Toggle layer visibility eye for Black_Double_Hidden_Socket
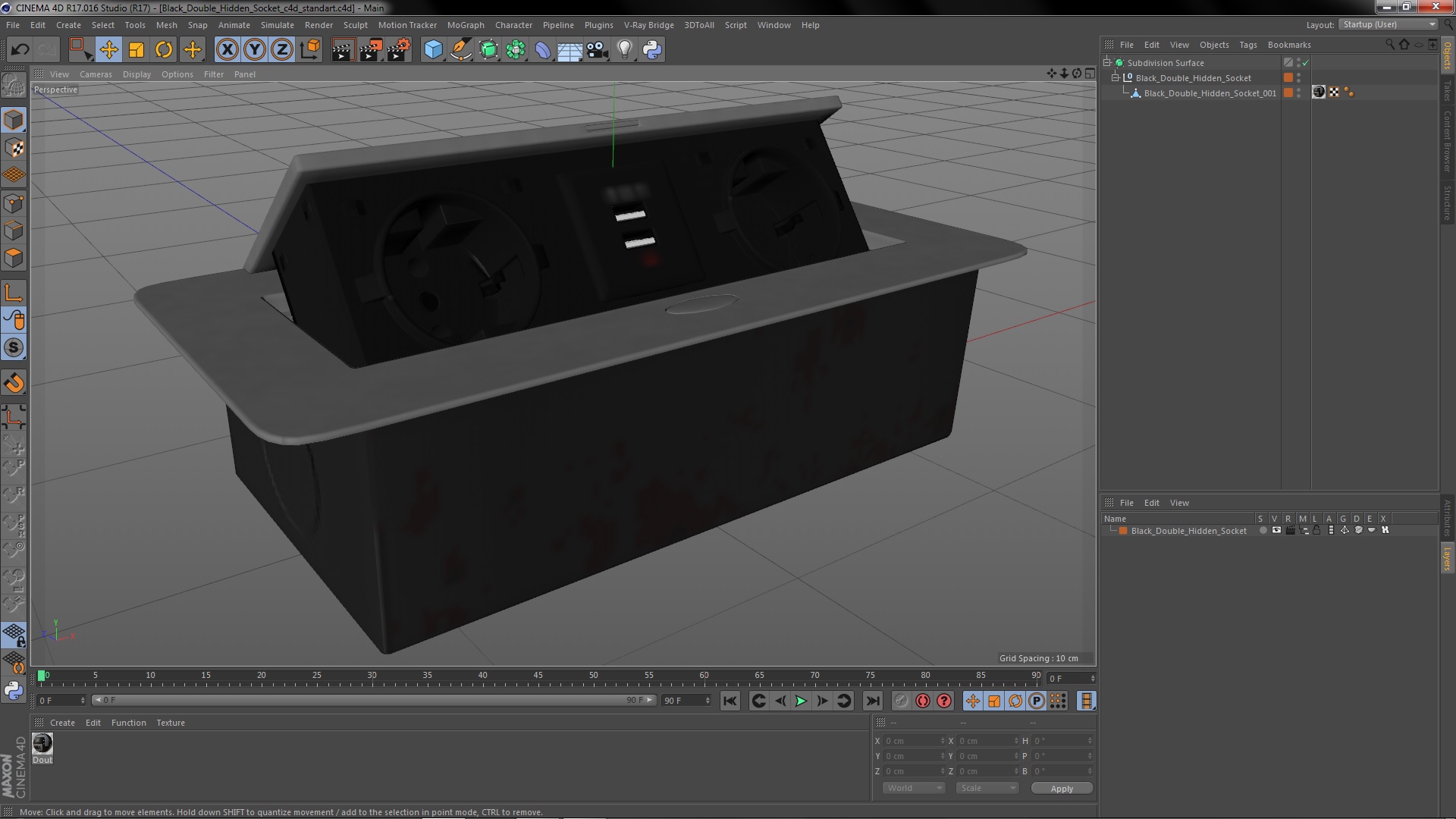This screenshot has width=1456, height=819. coord(1276,531)
